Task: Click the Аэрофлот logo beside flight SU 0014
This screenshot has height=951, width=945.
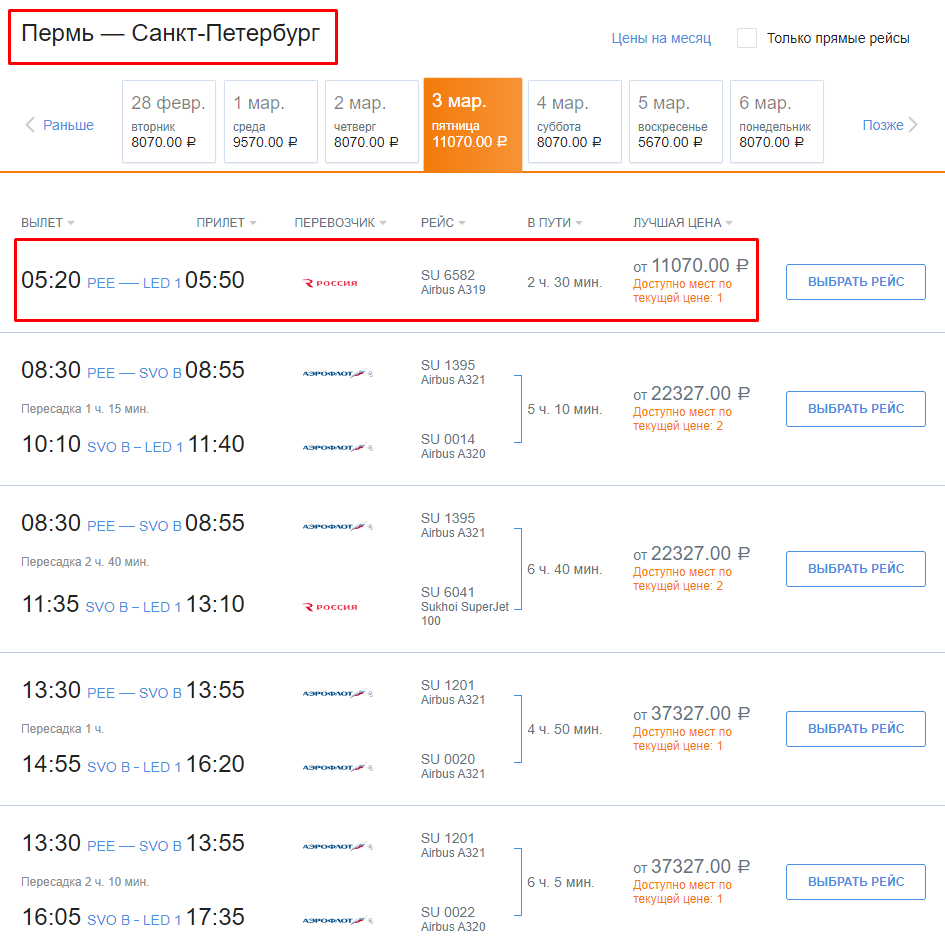Action: pos(337,448)
